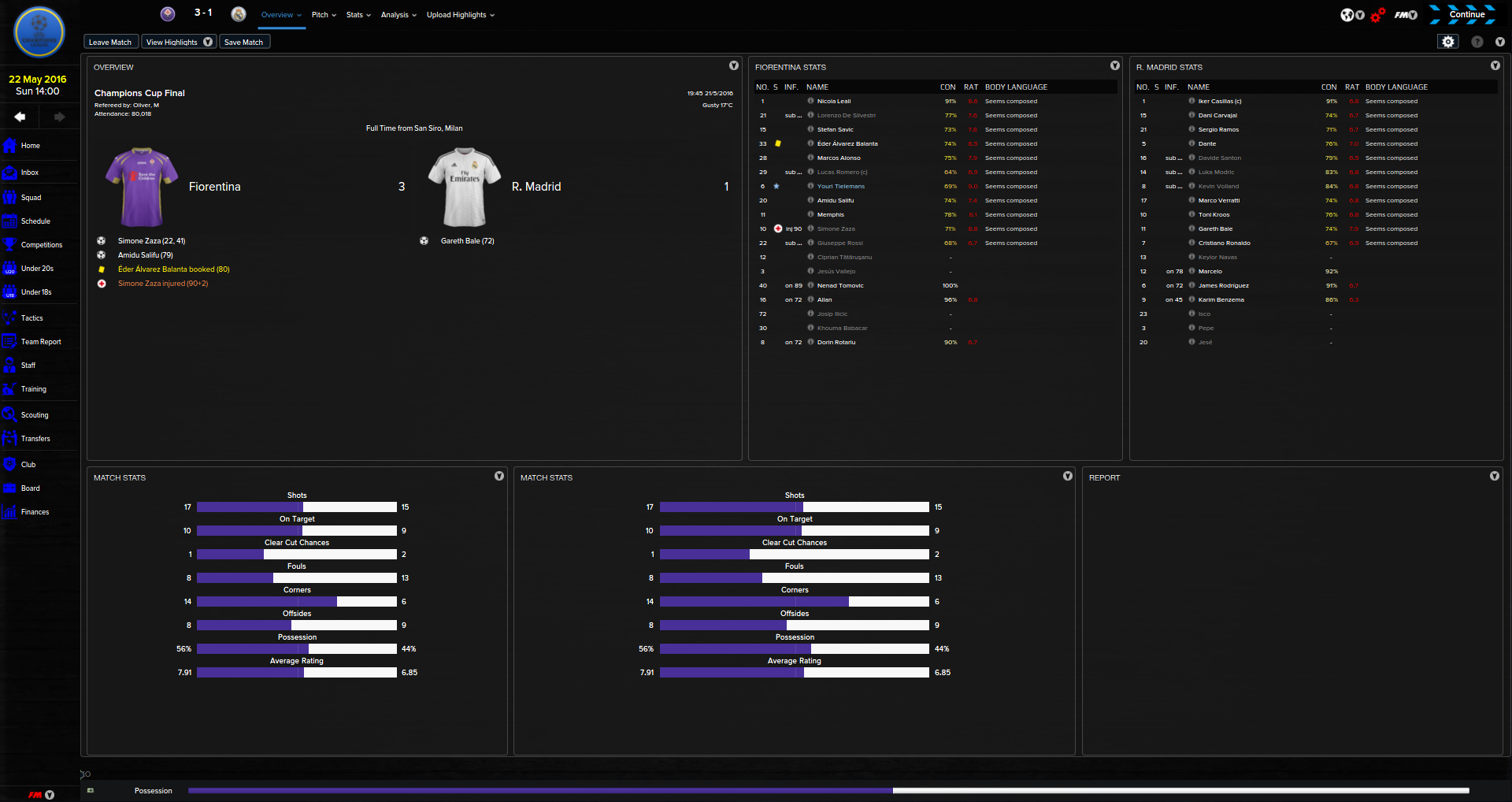Image resolution: width=1512 pixels, height=802 pixels.
Task: Open the Upload Highlights menu
Action: tap(461, 15)
